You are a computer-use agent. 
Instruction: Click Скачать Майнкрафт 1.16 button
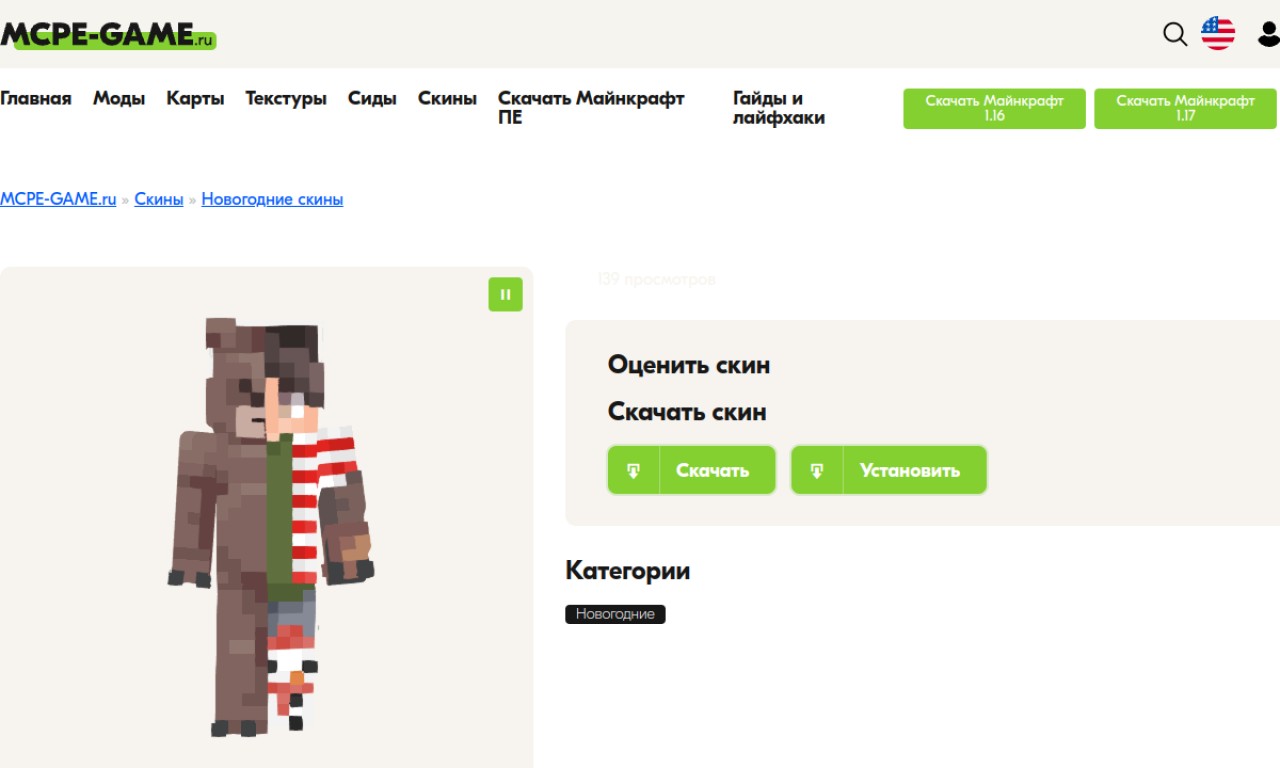pyautogui.click(x=994, y=108)
